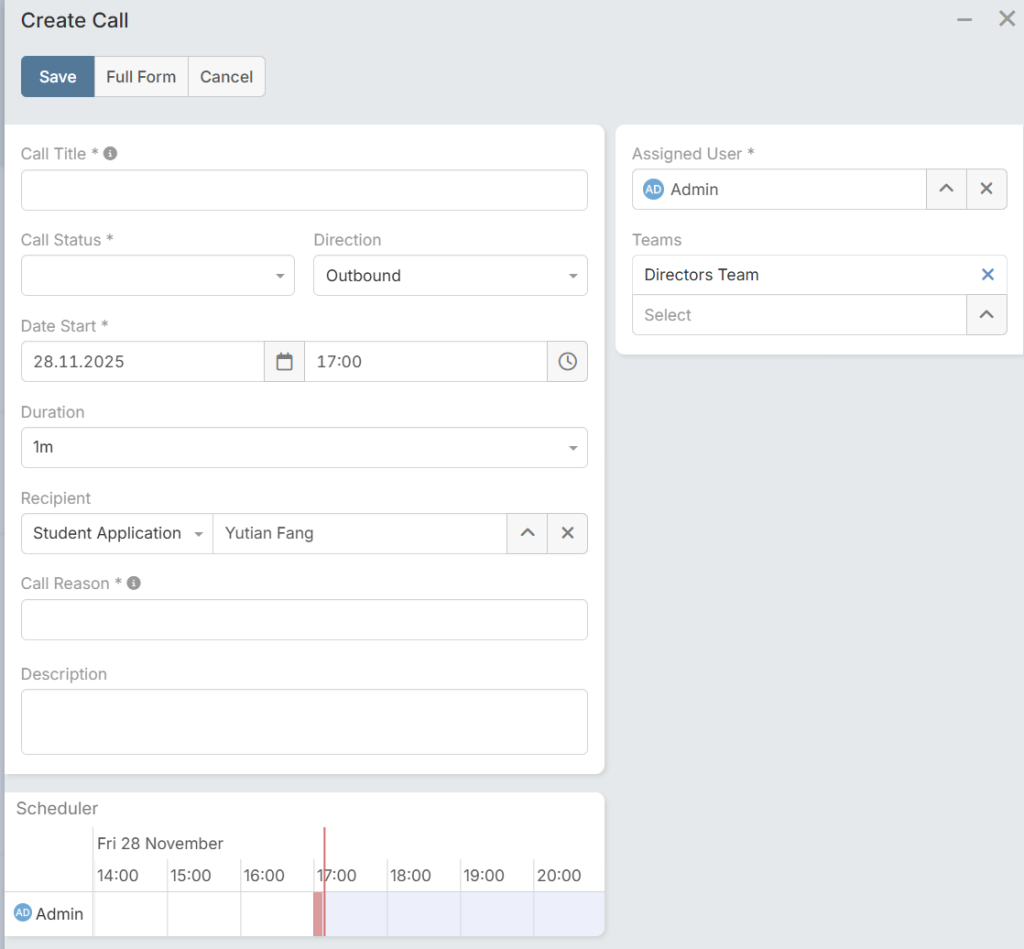Expand the Recipient record selector arrow
The width and height of the screenshot is (1024, 949).
pyautogui.click(x=527, y=533)
